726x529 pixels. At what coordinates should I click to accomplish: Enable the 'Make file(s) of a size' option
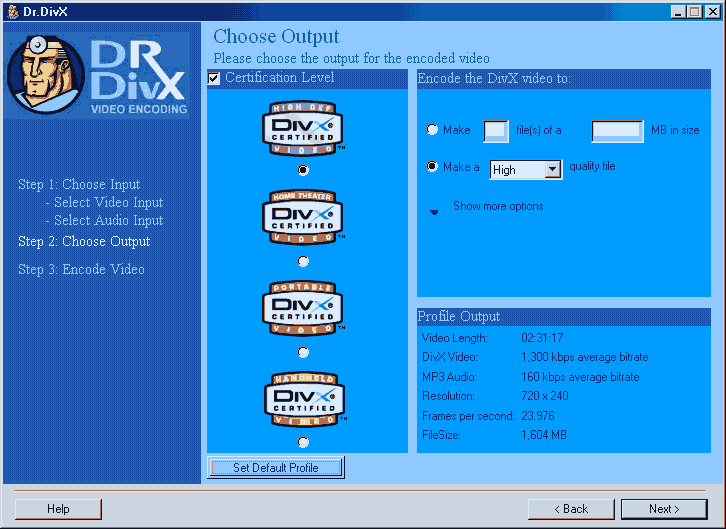(432, 130)
